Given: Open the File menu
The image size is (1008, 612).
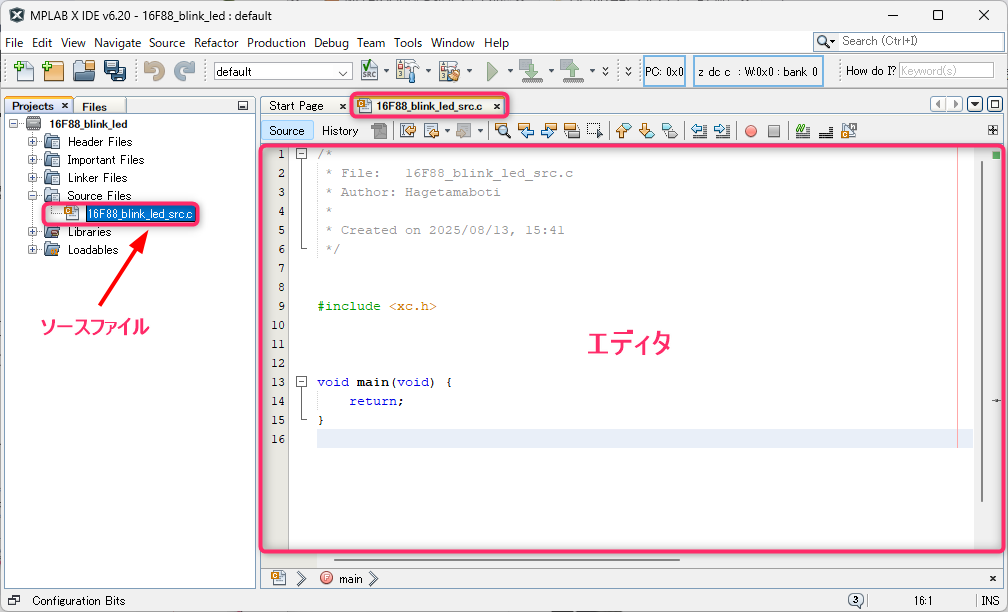Looking at the screenshot, I should pos(14,43).
